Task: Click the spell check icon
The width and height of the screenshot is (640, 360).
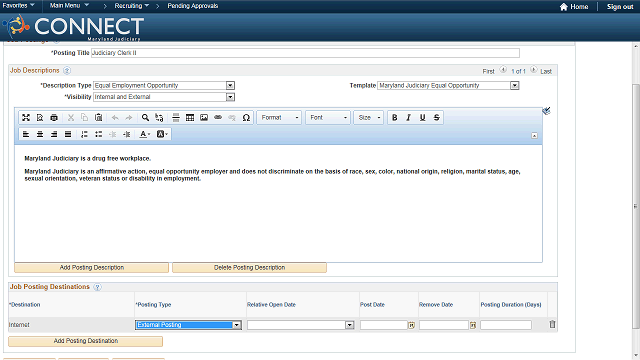Action: [x=547, y=111]
